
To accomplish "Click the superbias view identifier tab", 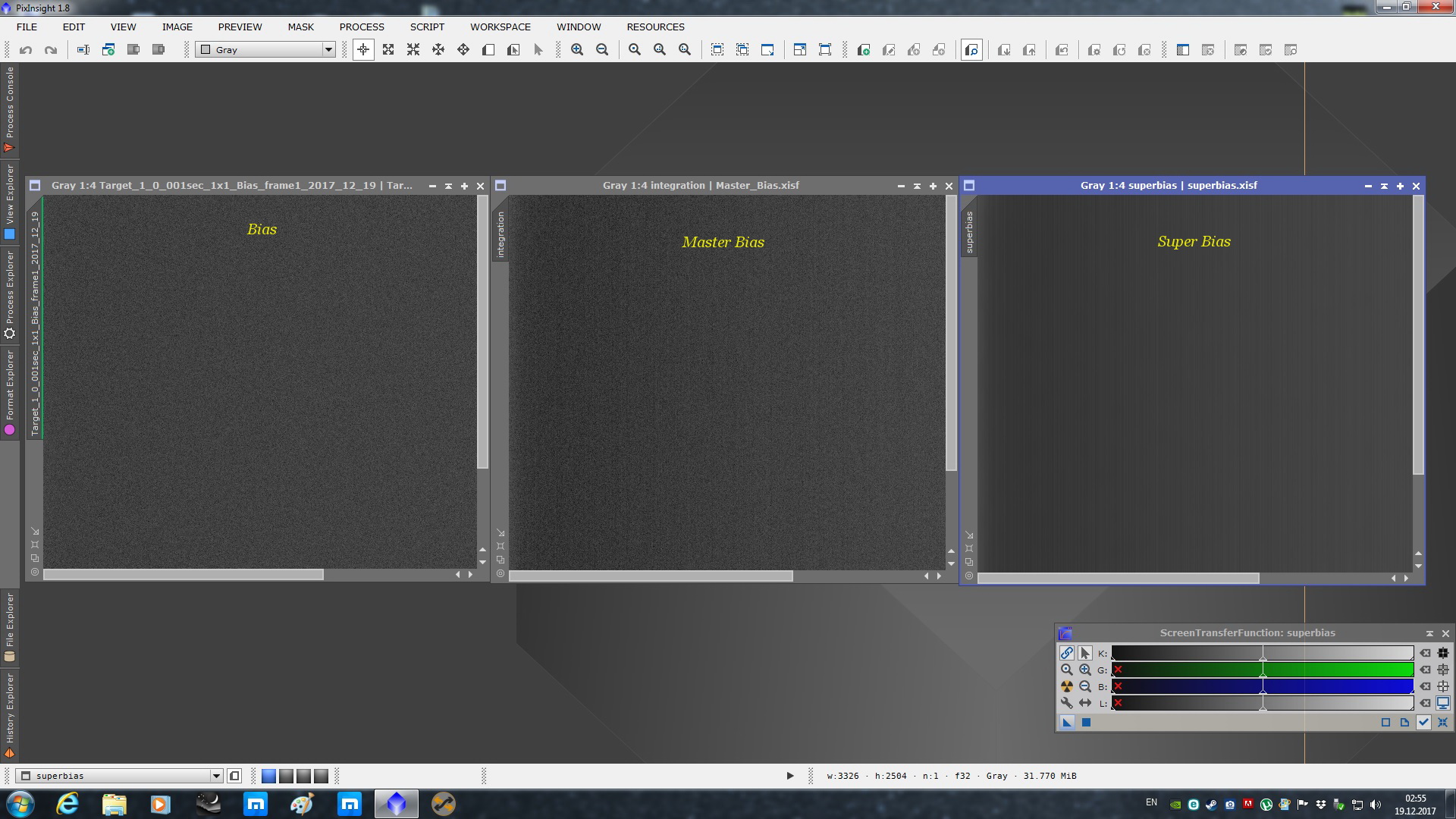I will pyautogui.click(x=969, y=232).
